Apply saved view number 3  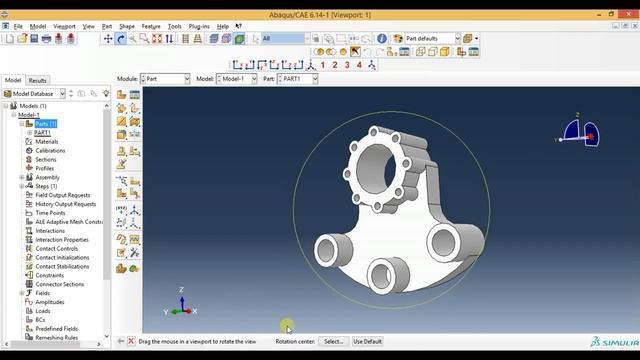click(347, 65)
